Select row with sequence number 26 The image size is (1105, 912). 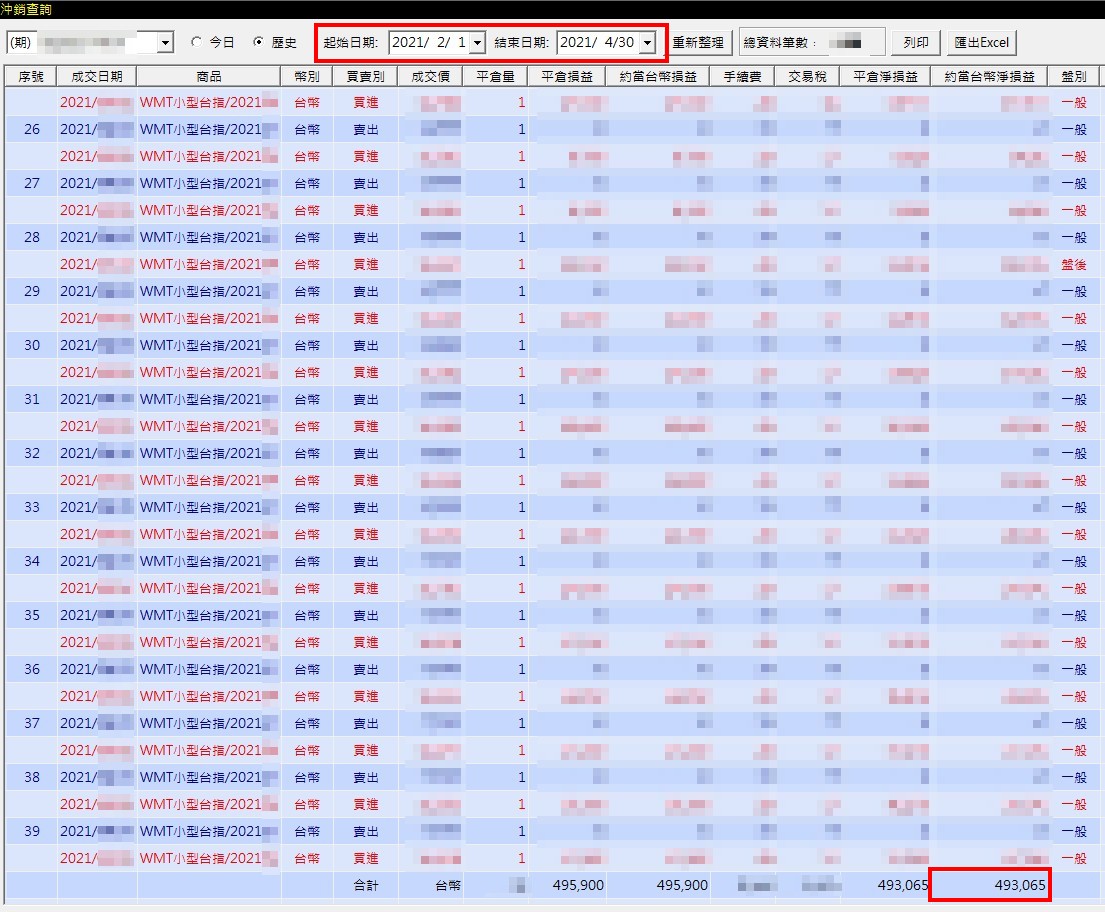[x=552, y=129]
